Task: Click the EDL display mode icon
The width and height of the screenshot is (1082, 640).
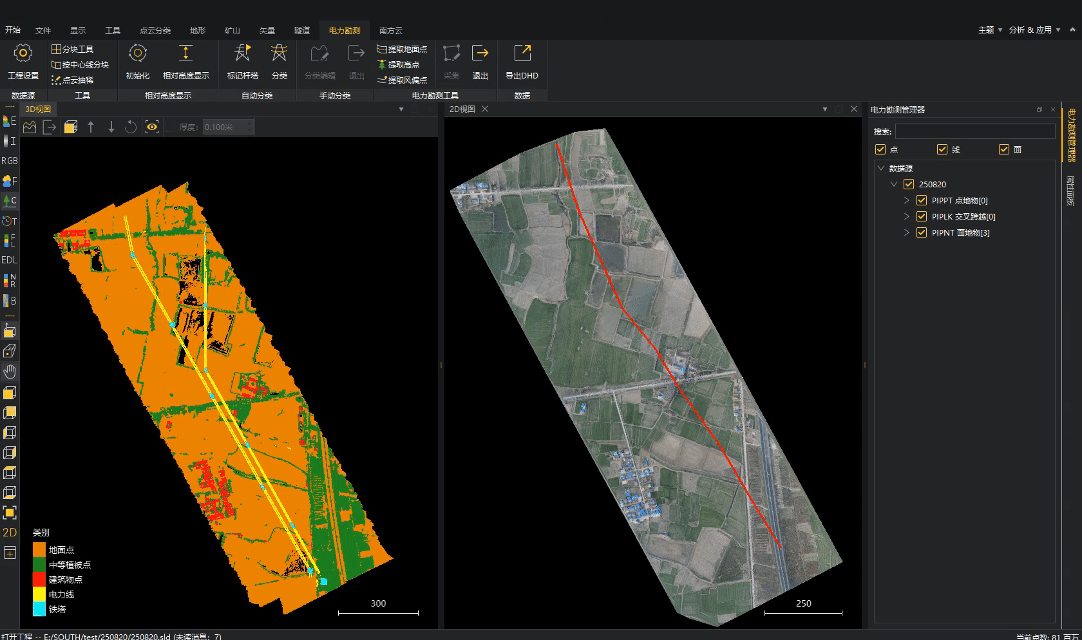Action: click(9, 259)
